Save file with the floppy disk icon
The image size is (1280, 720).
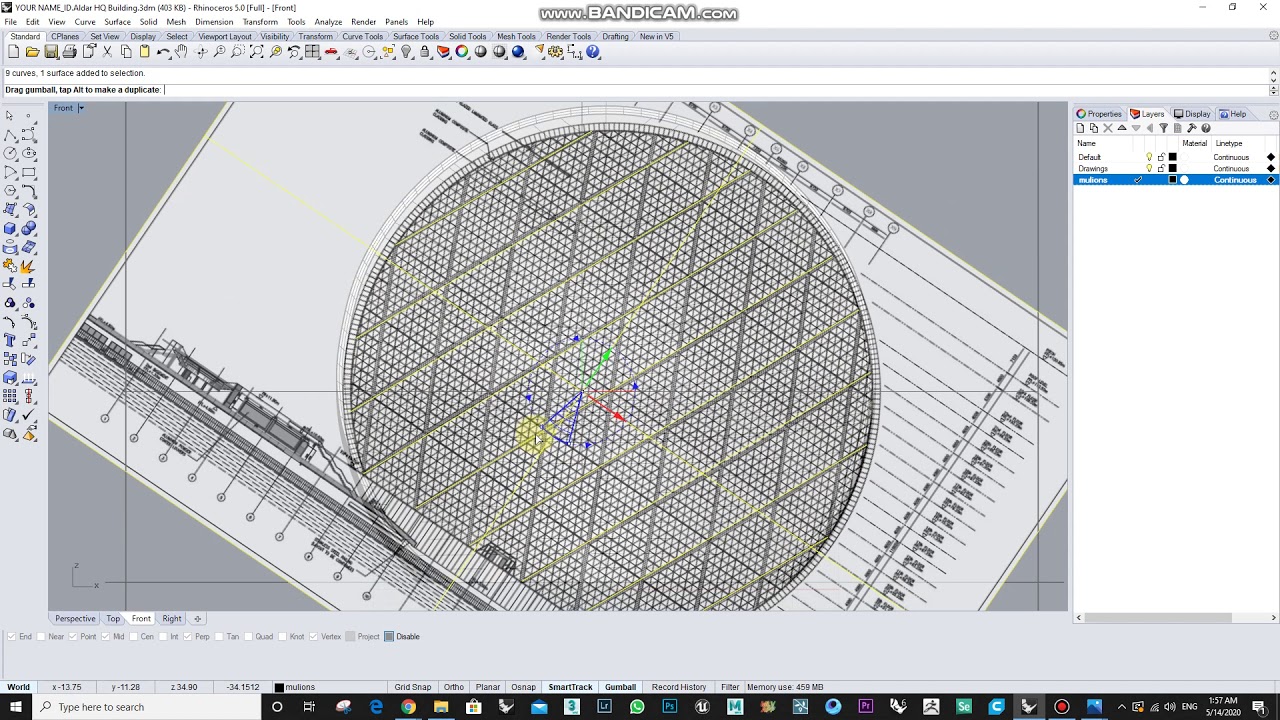coord(50,52)
